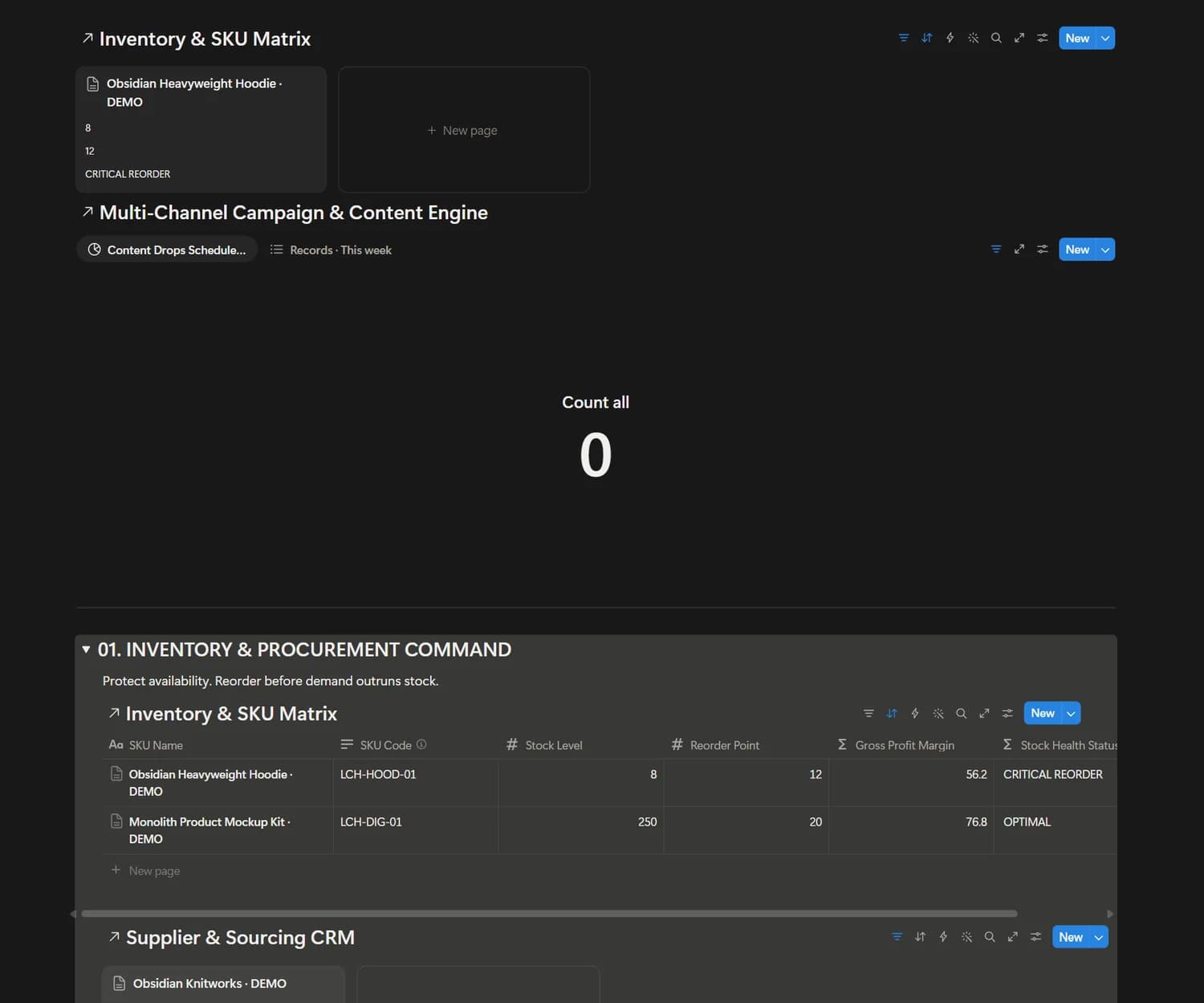Viewport: 1204px width, 1003px height.
Task: Expand lower Inventory & SKU Matrix table full screen
Action: click(984, 713)
